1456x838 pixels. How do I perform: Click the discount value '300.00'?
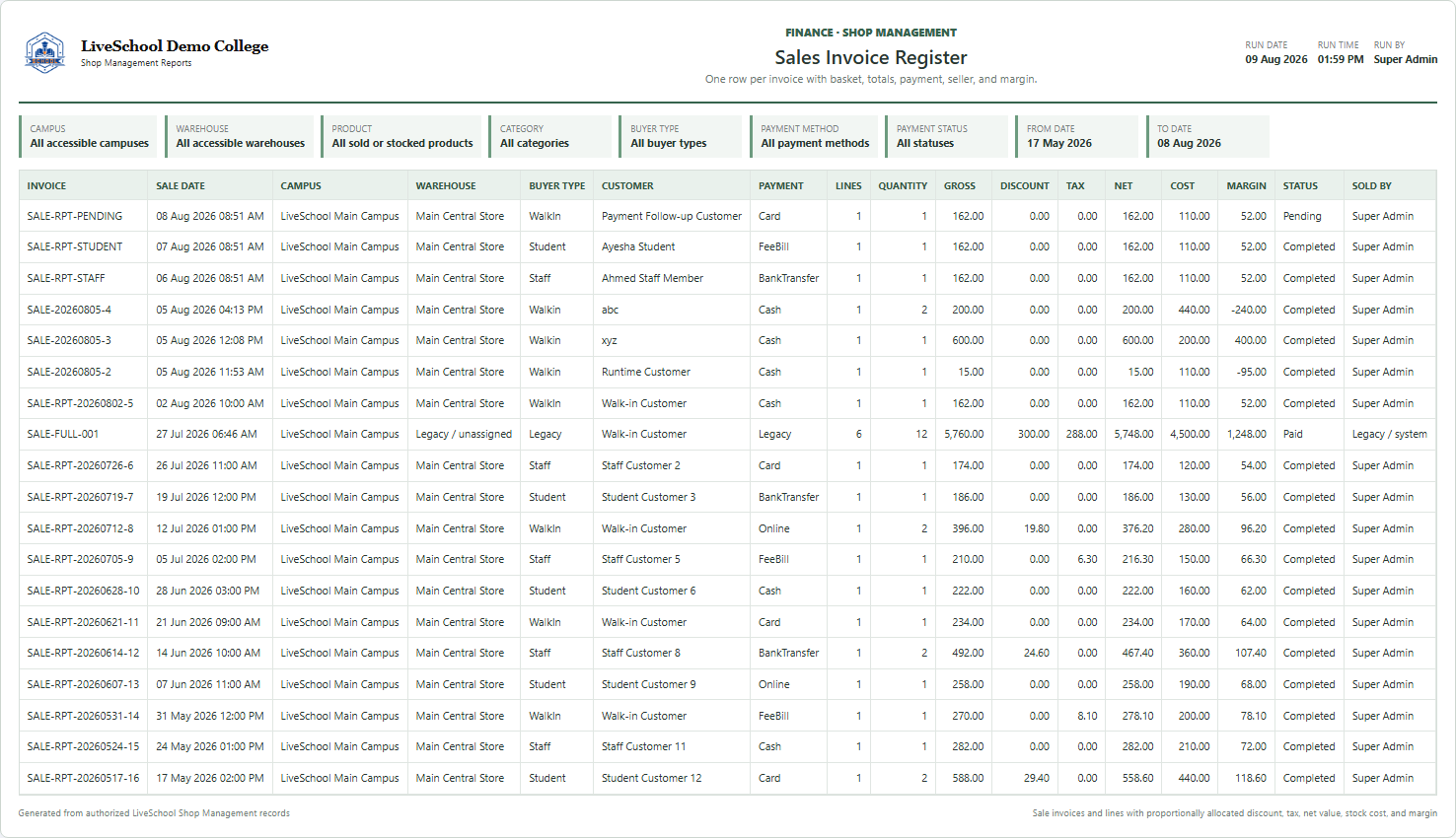click(x=1034, y=434)
